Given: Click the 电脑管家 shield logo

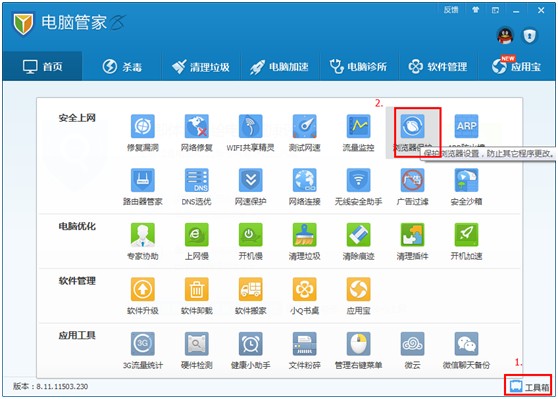Looking at the screenshot, I should click(x=23, y=23).
